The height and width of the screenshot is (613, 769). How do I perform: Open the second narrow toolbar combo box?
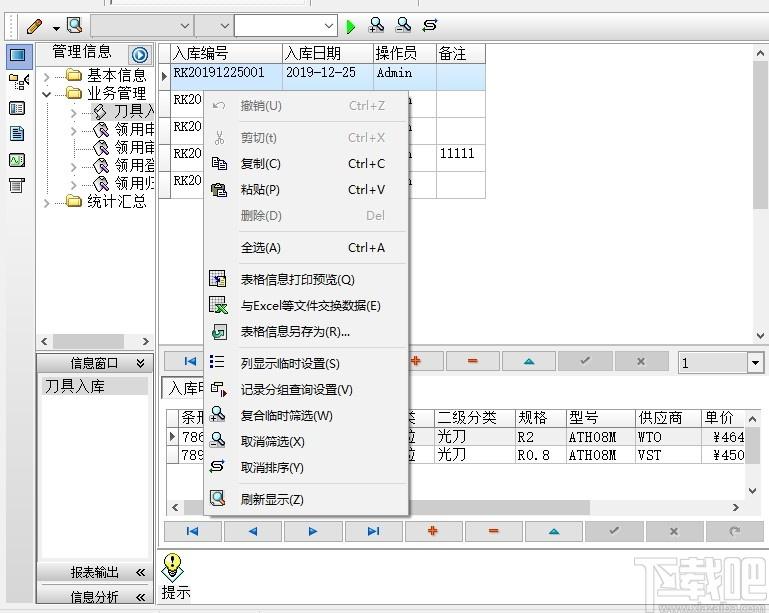tap(213, 26)
